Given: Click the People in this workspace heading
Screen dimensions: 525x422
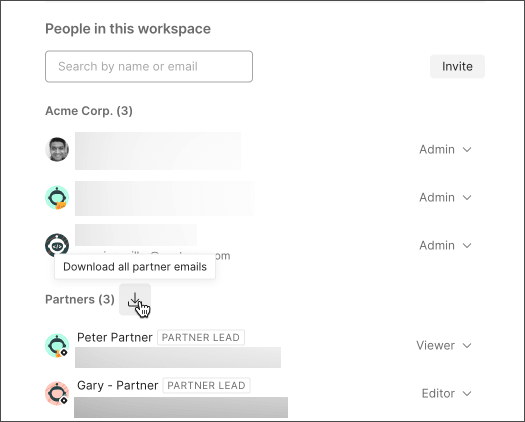Looking at the screenshot, I should (x=128, y=29).
